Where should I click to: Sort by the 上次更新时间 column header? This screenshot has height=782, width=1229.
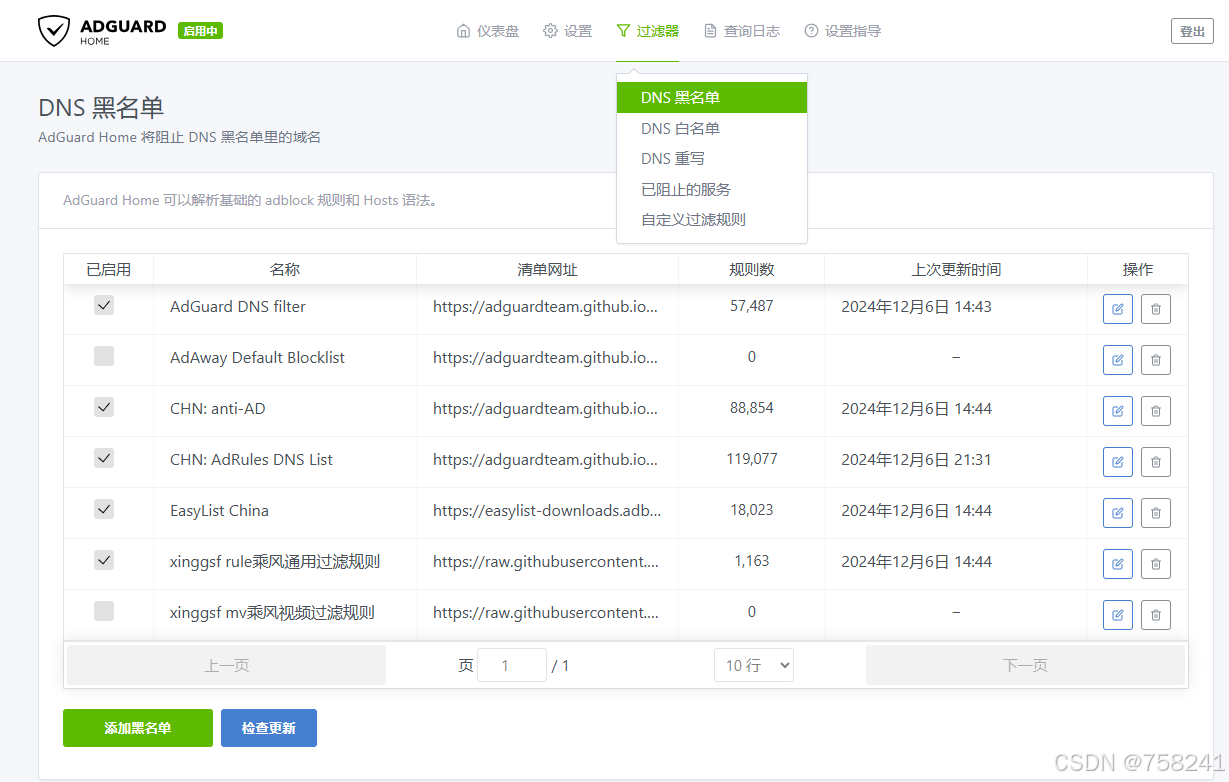pyautogui.click(x=956, y=269)
